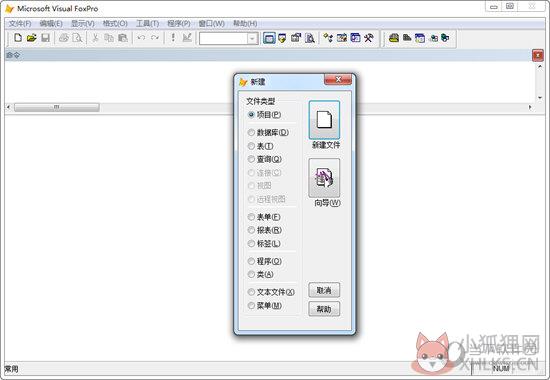Open the Class Browser icon
Image resolution: width=550 pixels, height=380 pixels.
tap(328, 38)
